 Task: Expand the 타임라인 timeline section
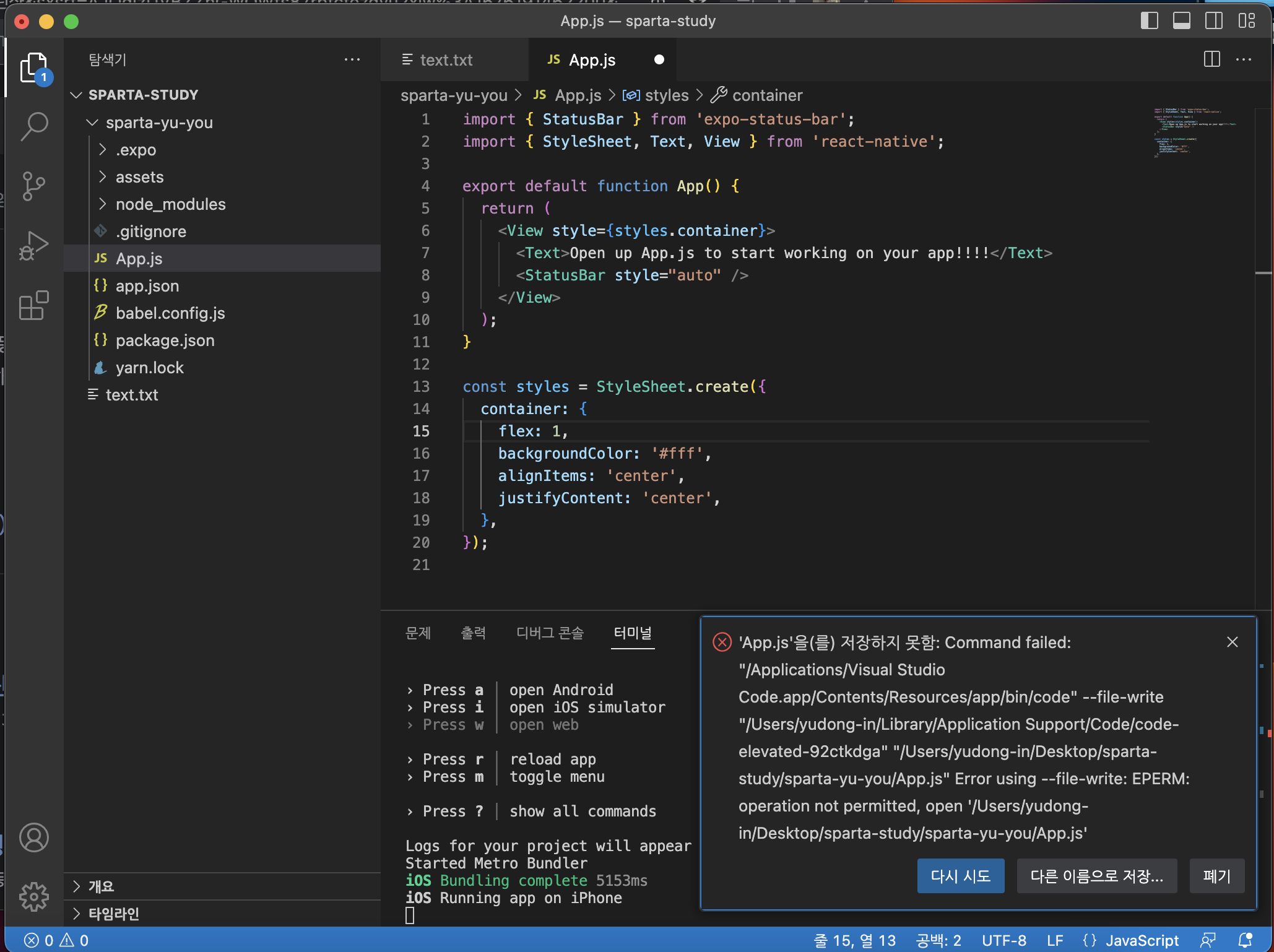pyautogui.click(x=222, y=914)
